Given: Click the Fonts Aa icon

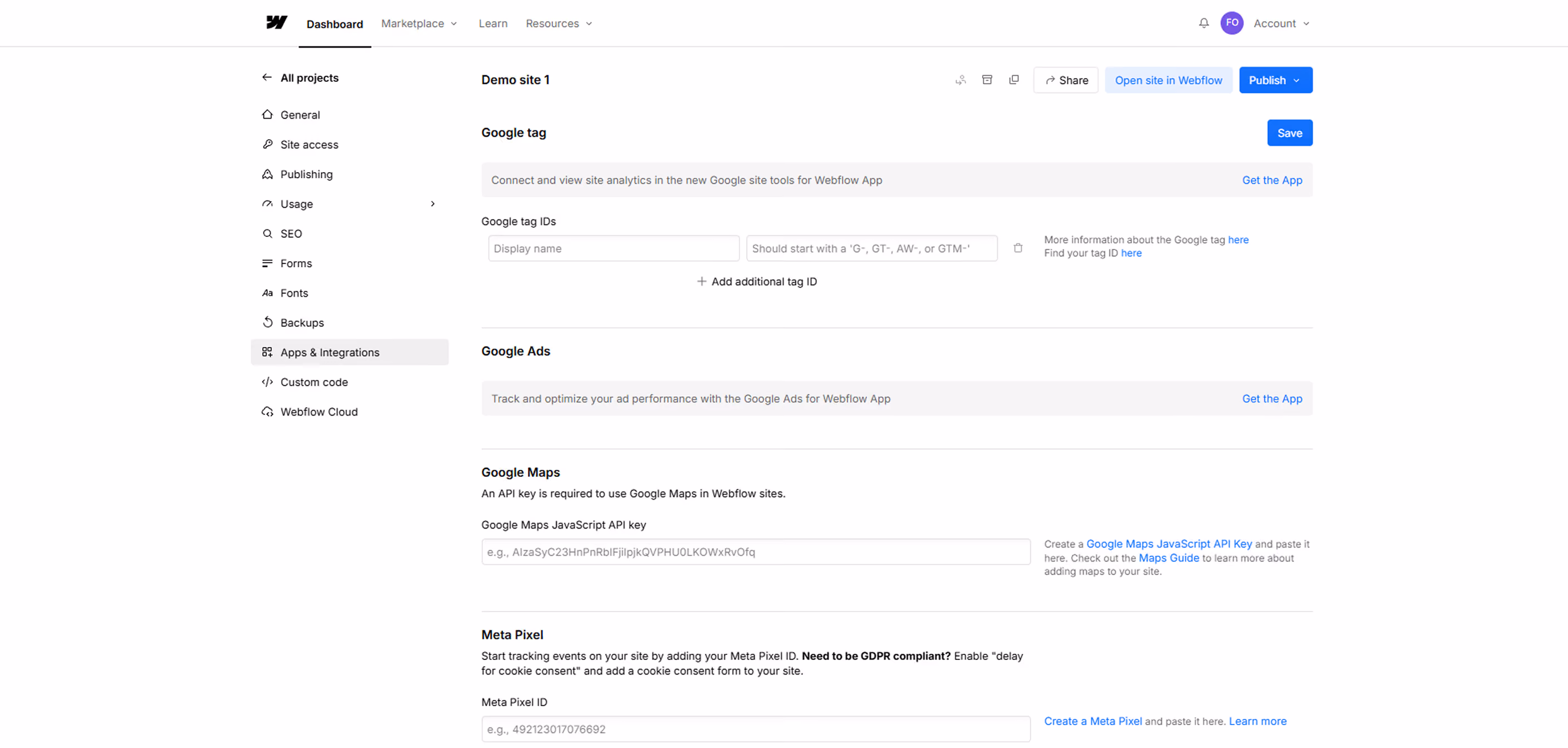Looking at the screenshot, I should tap(267, 294).
